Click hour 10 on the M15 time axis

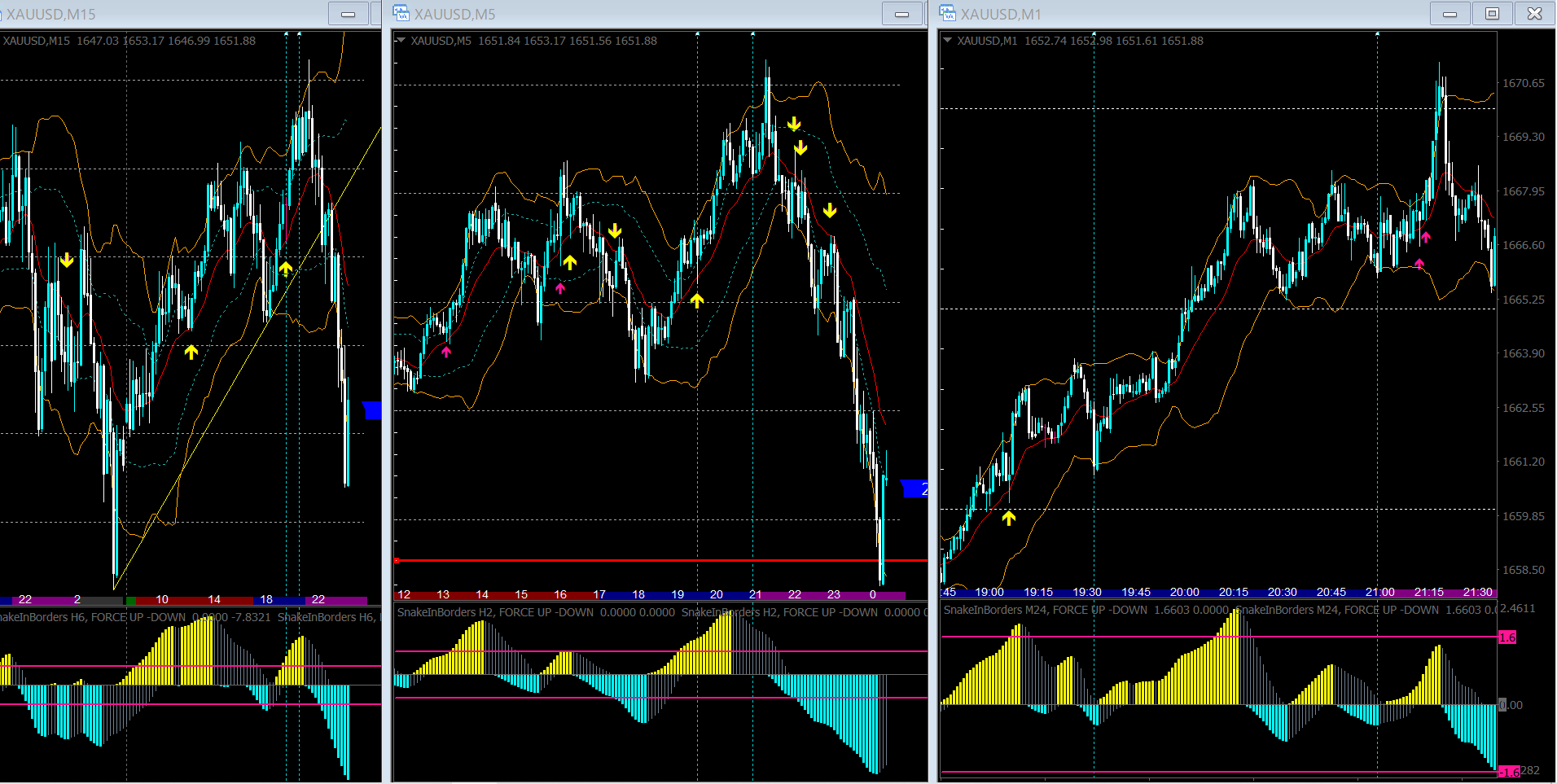tap(162, 599)
